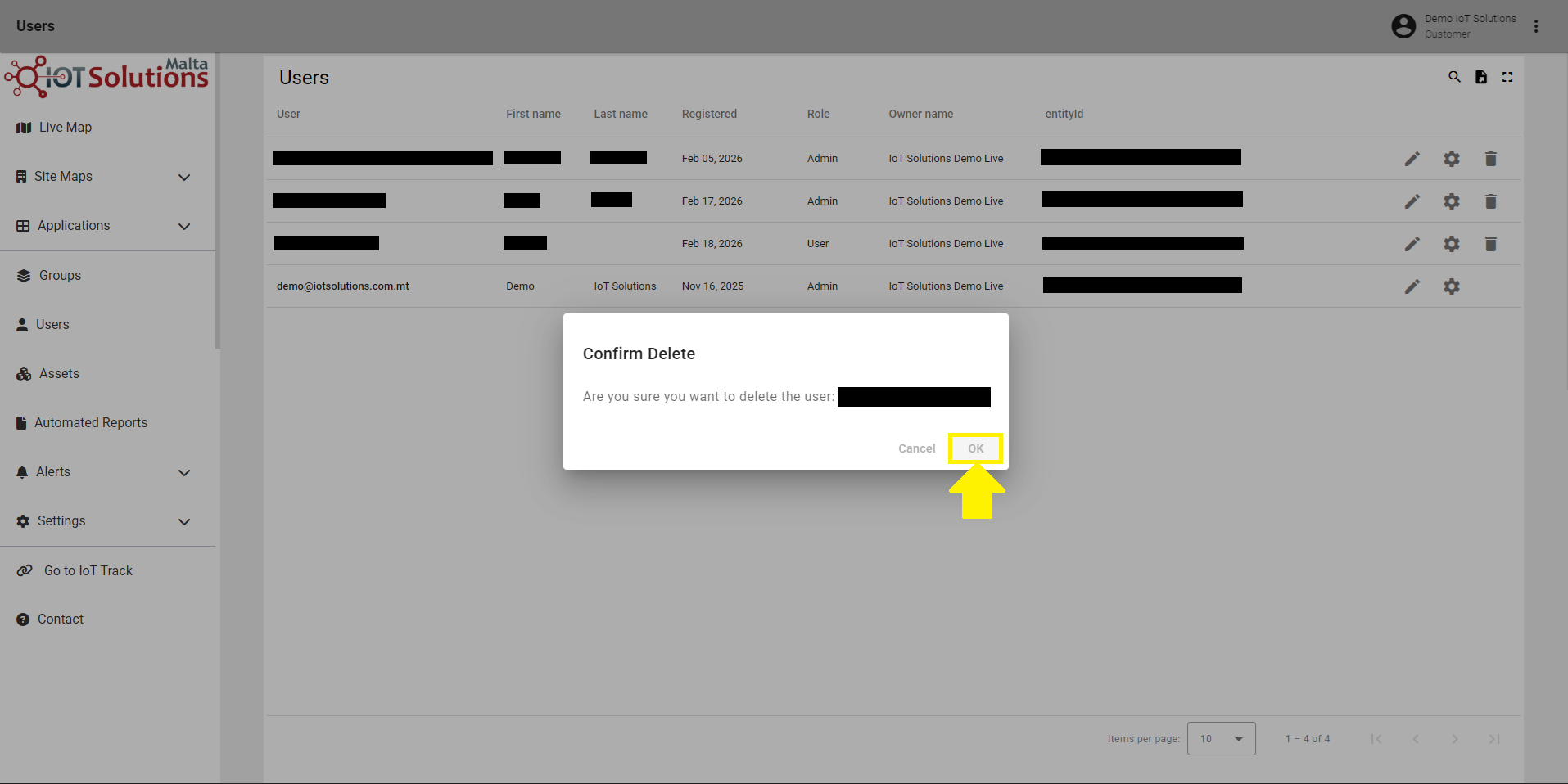Open the three-dot account menu
1568x784 pixels.
click(1536, 26)
